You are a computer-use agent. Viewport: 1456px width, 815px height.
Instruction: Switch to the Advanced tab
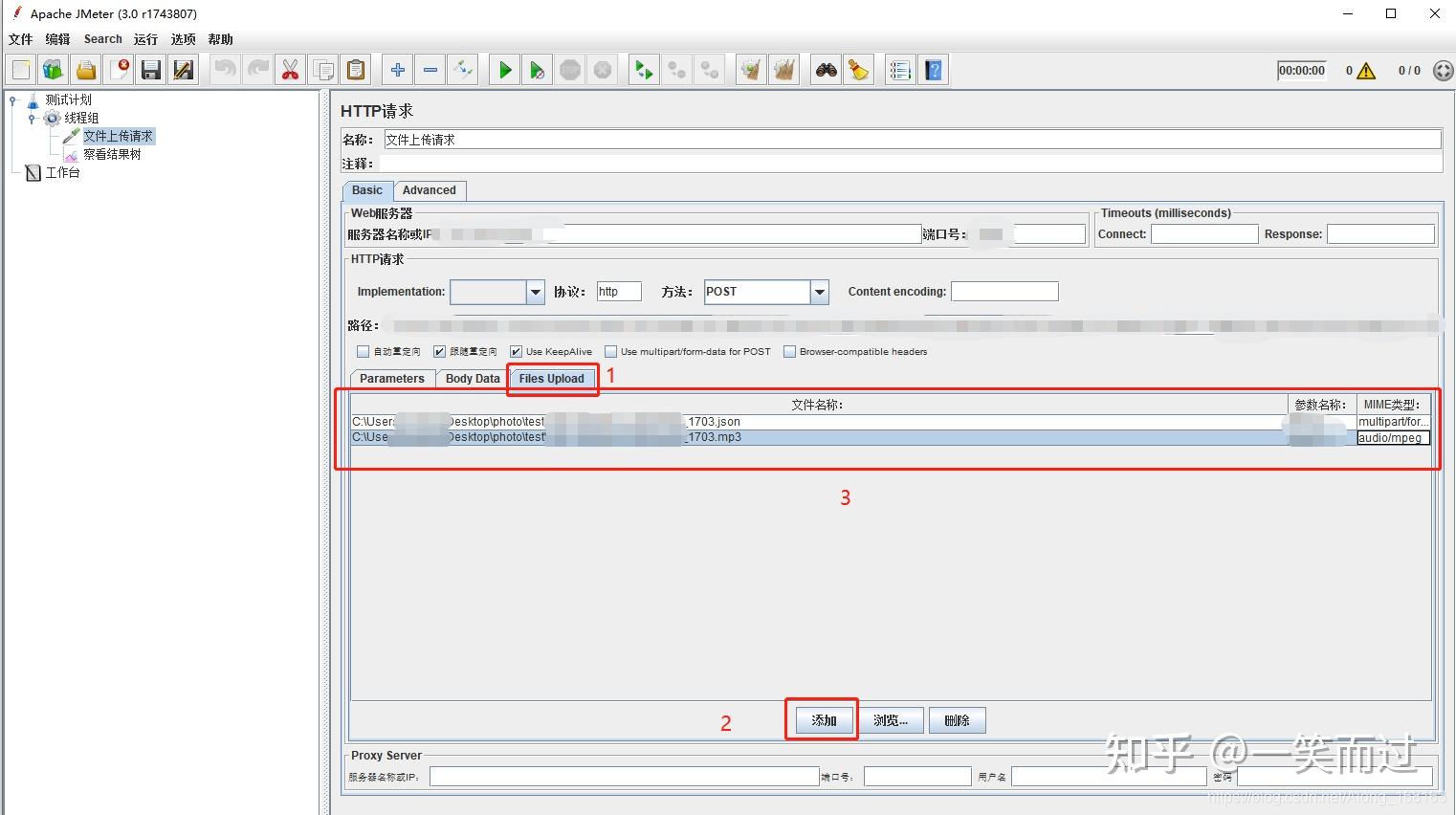(x=429, y=190)
